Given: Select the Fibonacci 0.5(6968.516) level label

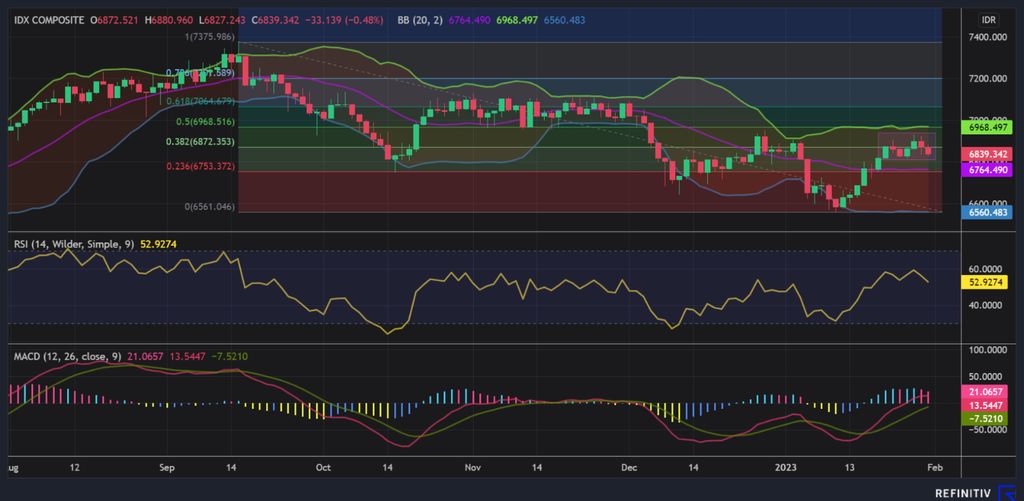Looking at the screenshot, I should [x=205, y=122].
